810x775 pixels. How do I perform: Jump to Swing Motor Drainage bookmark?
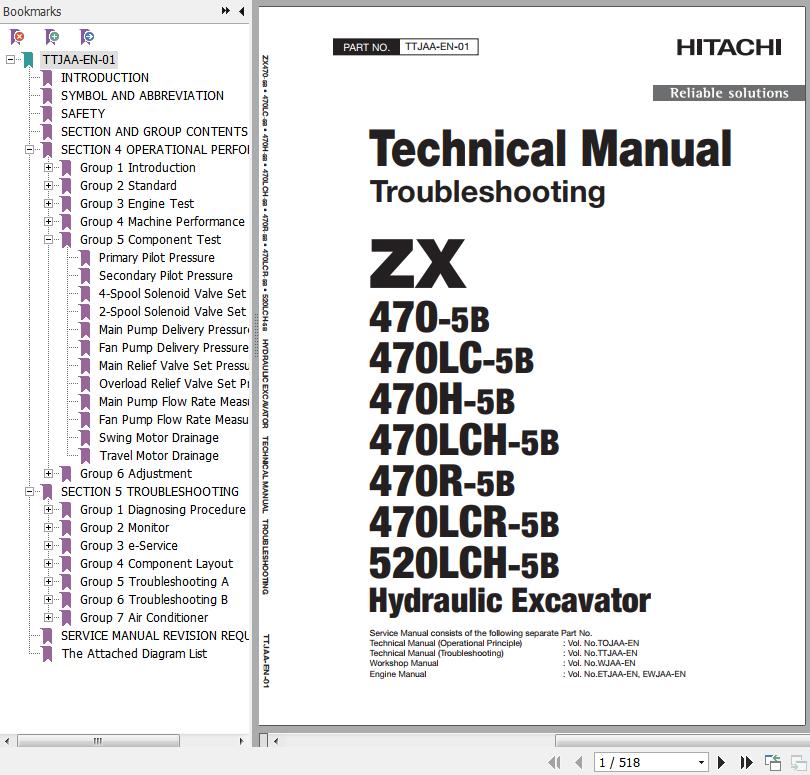pyautogui.click(x=159, y=438)
